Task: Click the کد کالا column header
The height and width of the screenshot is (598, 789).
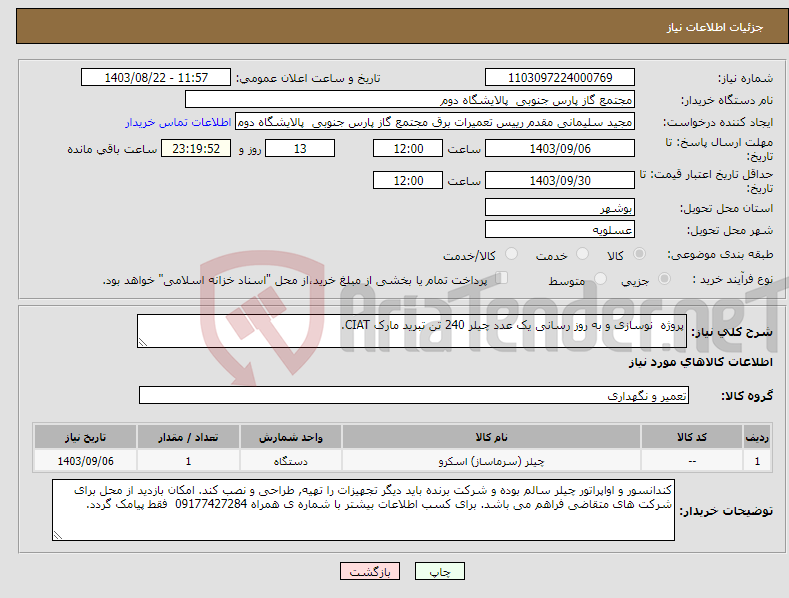Action: (x=692, y=437)
